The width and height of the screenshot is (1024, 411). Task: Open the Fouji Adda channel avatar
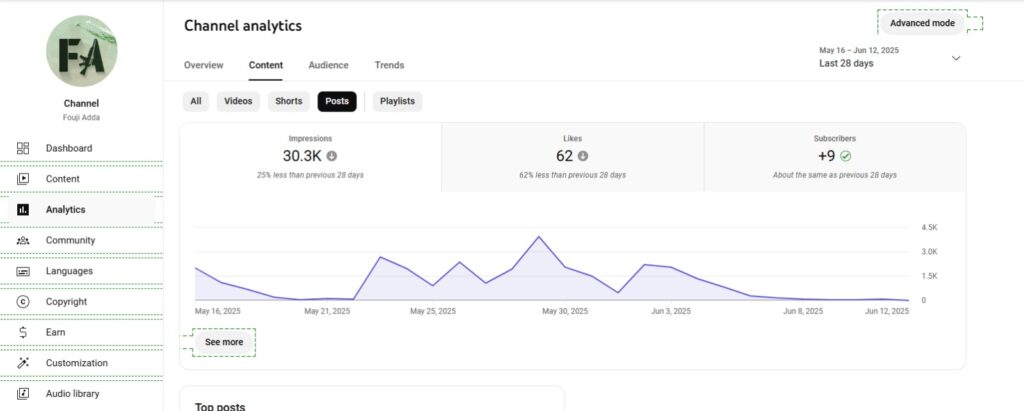point(82,51)
